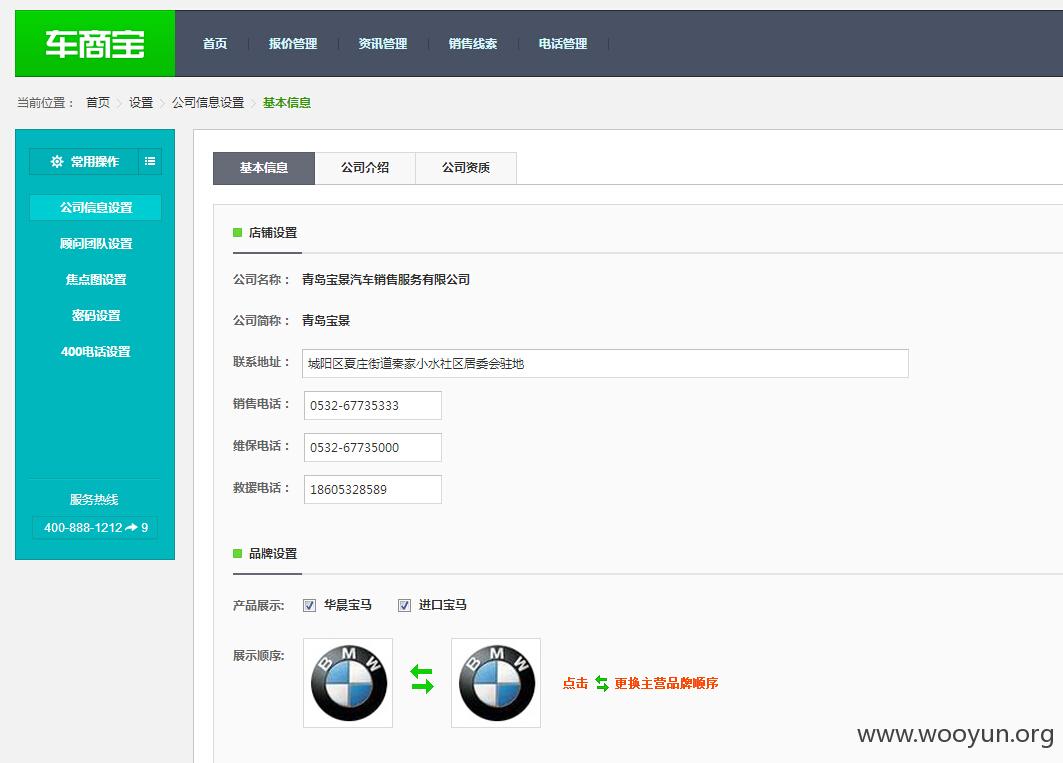The width and height of the screenshot is (1063, 763).
Task: Click the 救援电话 input field
Action: [x=373, y=490]
